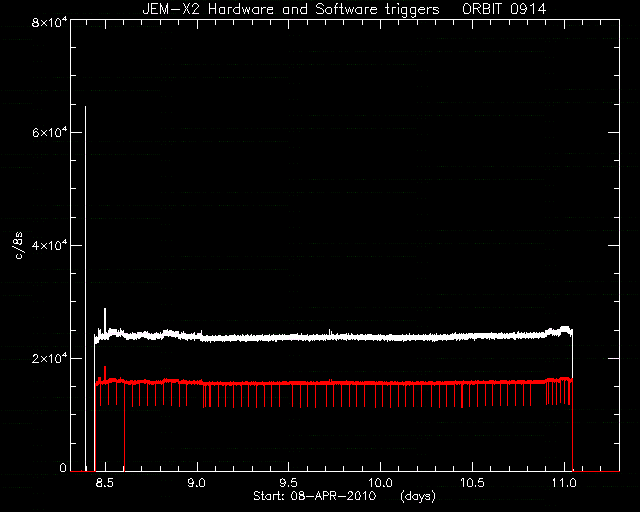Viewport: 640px width, 512px height.
Task: Click the 8.5 x-axis tick label
Action: pyautogui.click(x=104, y=483)
